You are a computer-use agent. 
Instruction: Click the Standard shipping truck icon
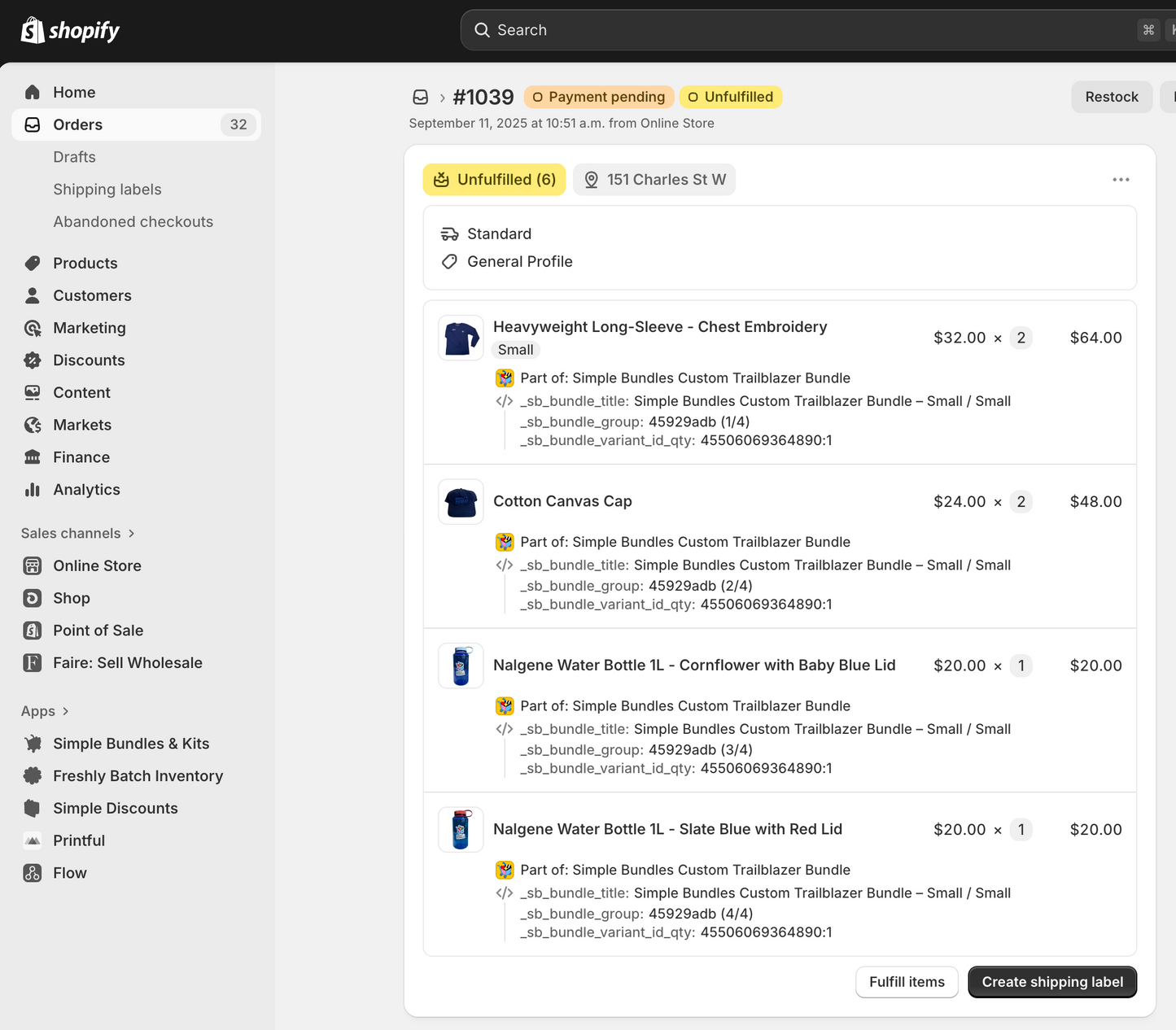(x=449, y=234)
